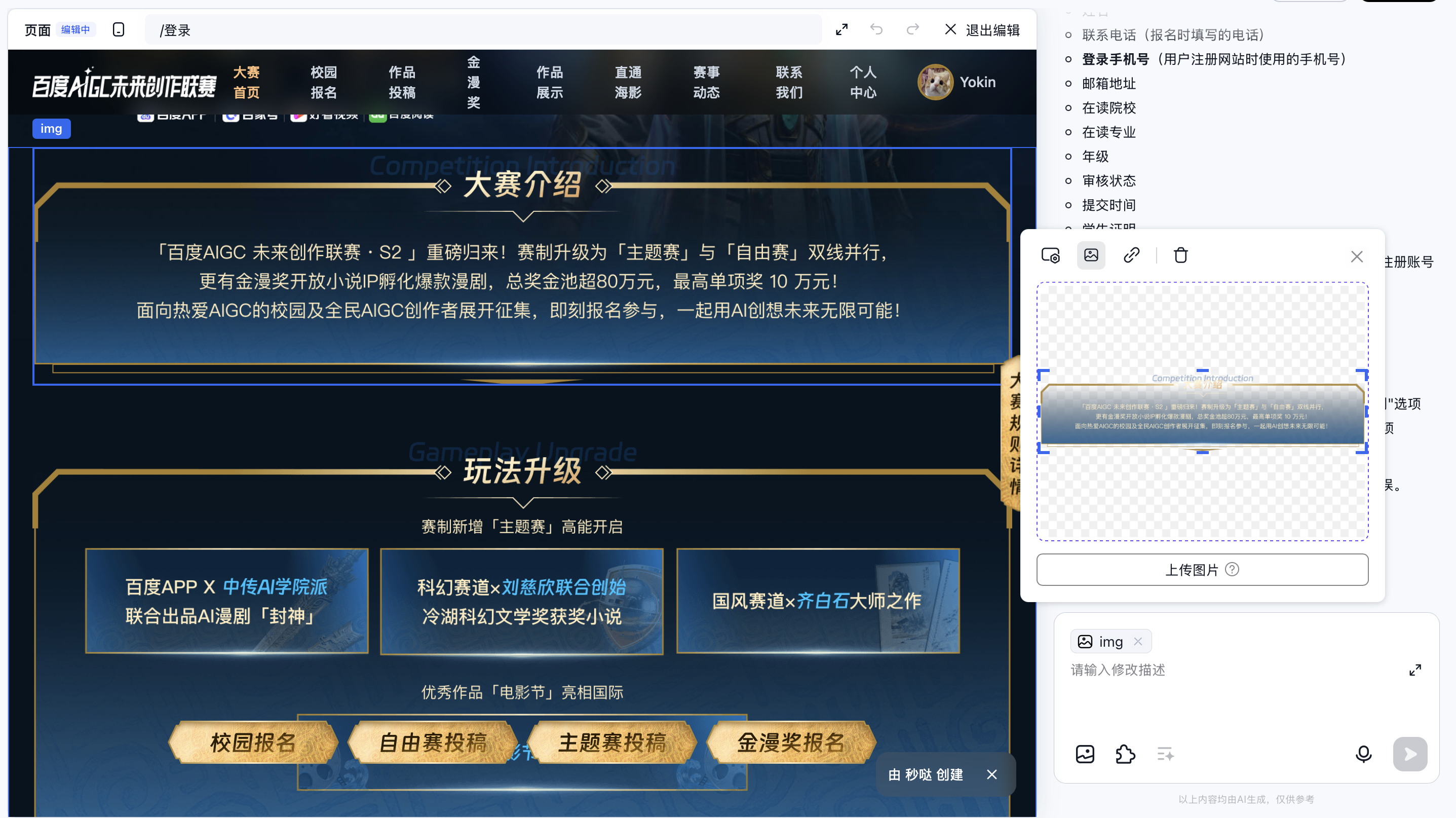Image resolution: width=1456 pixels, height=818 pixels.
Task: Undo the last edit with the undo arrow
Action: [x=876, y=29]
